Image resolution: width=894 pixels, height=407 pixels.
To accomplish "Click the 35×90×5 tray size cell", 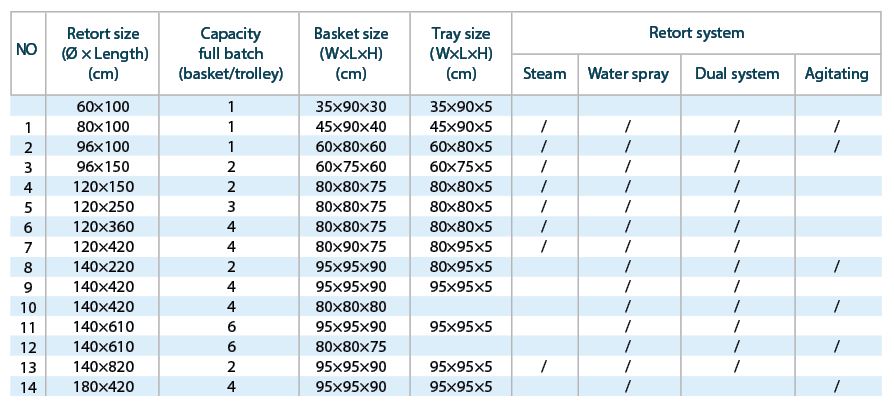I will tap(461, 107).
